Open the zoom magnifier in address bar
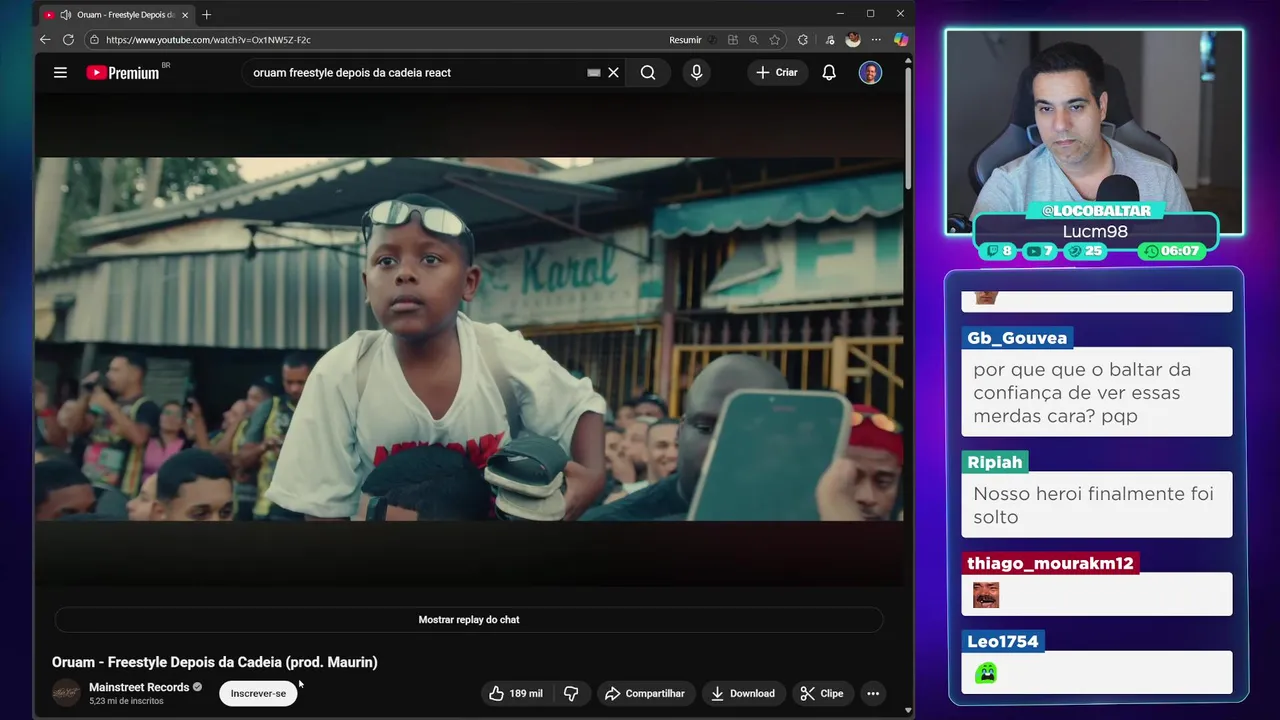Screen dimensions: 1280x720 pos(754,40)
